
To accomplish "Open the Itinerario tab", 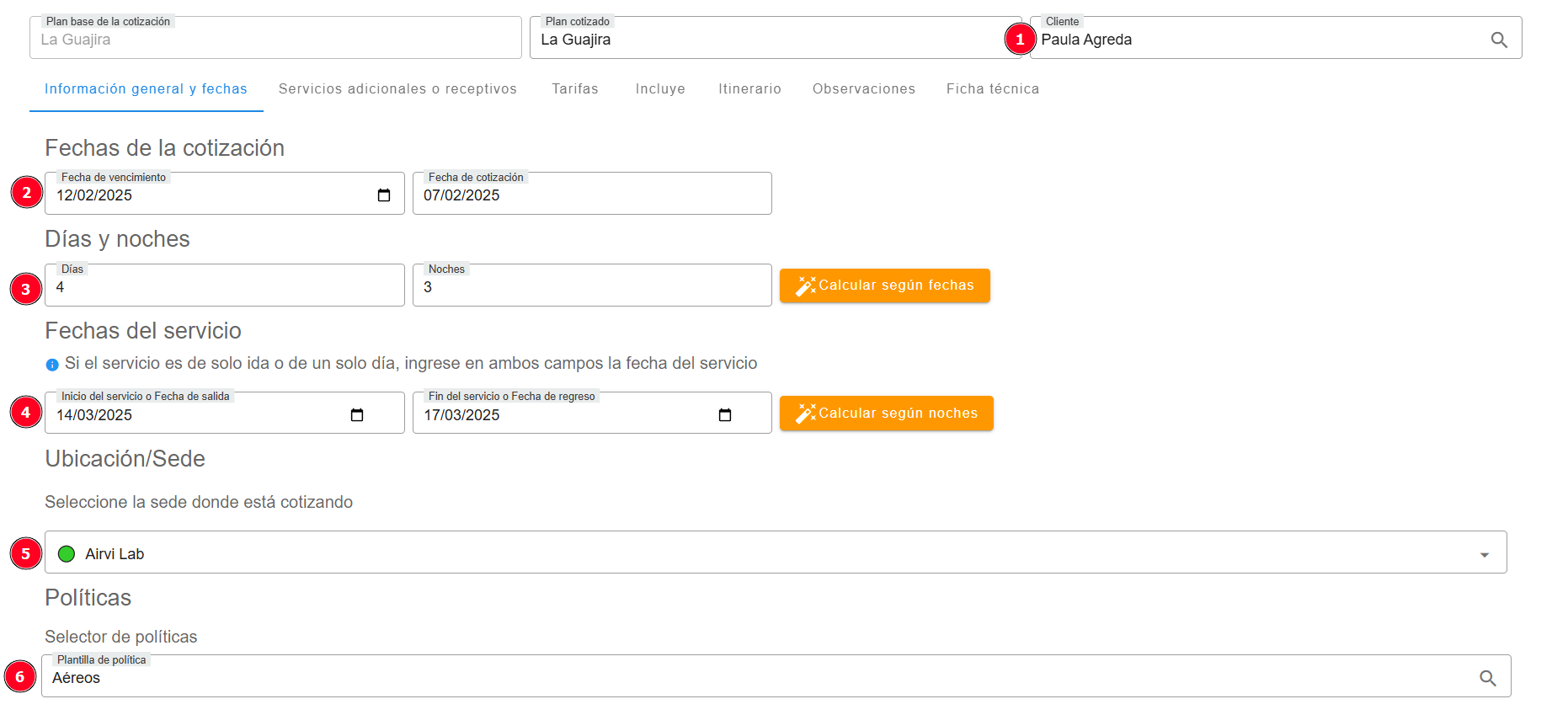I will (x=749, y=89).
